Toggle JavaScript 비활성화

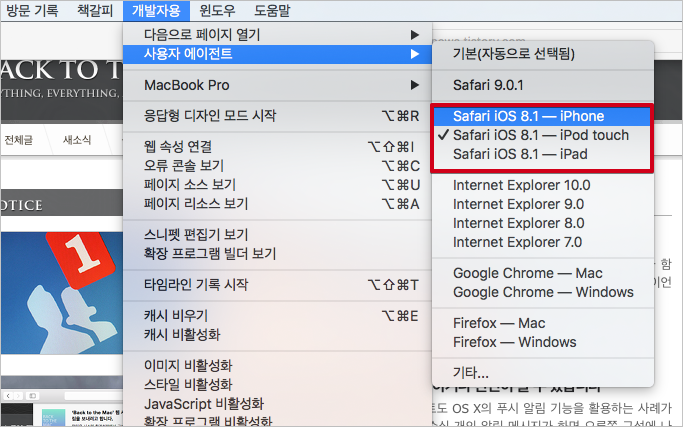pos(277,403)
